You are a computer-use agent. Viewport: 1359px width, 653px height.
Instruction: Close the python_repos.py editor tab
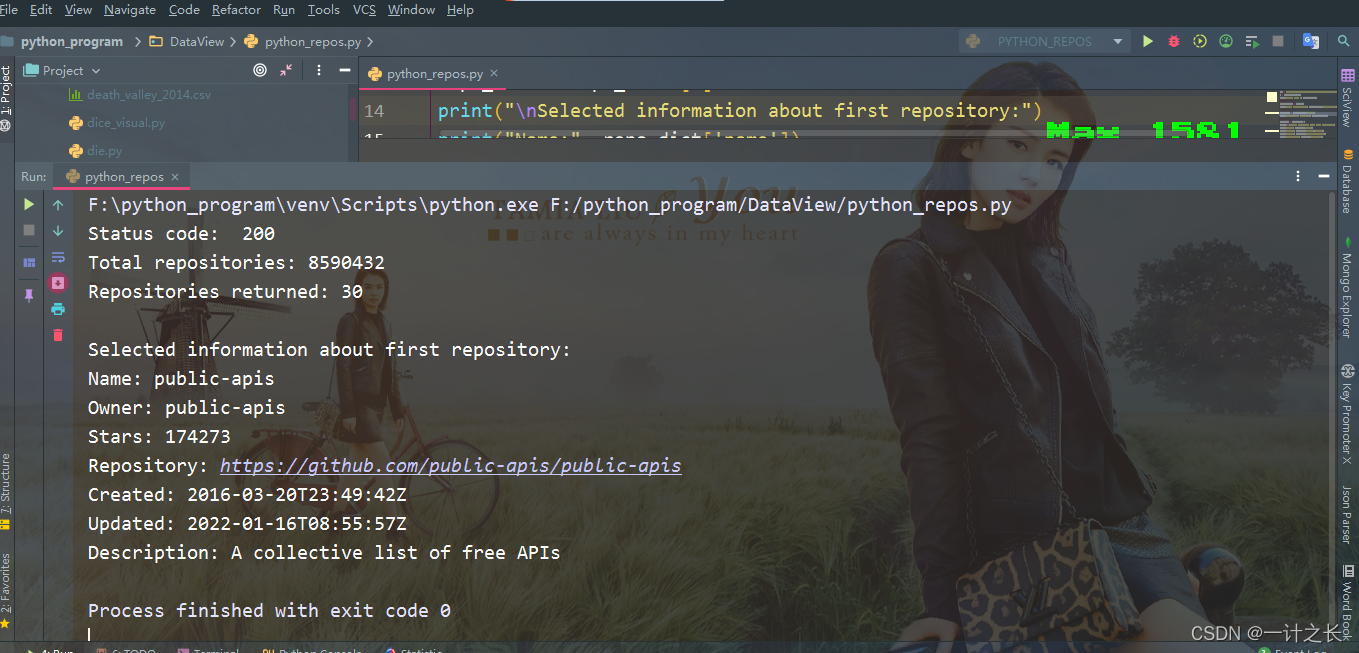pos(494,74)
